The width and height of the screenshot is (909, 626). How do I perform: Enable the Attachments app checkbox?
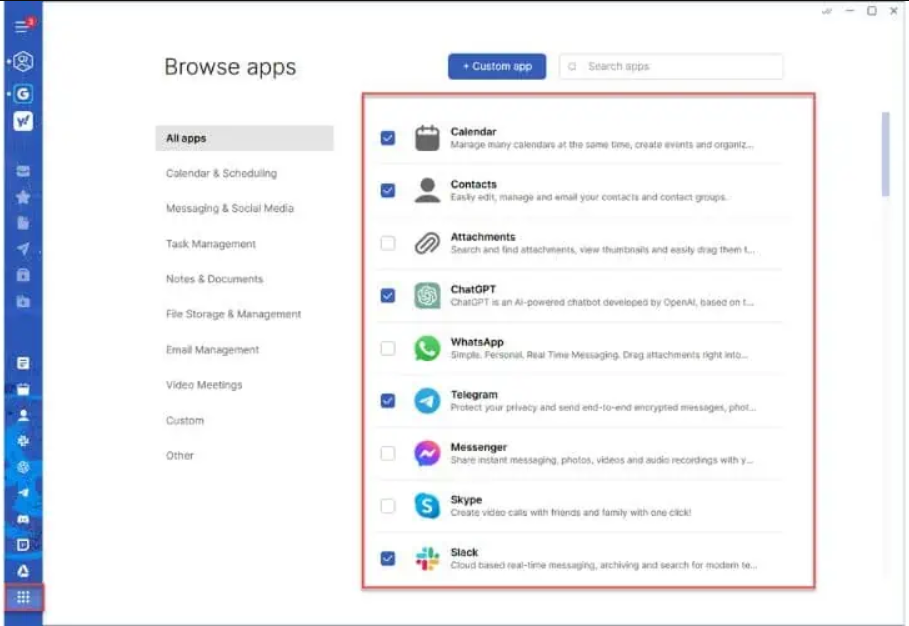[388, 243]
